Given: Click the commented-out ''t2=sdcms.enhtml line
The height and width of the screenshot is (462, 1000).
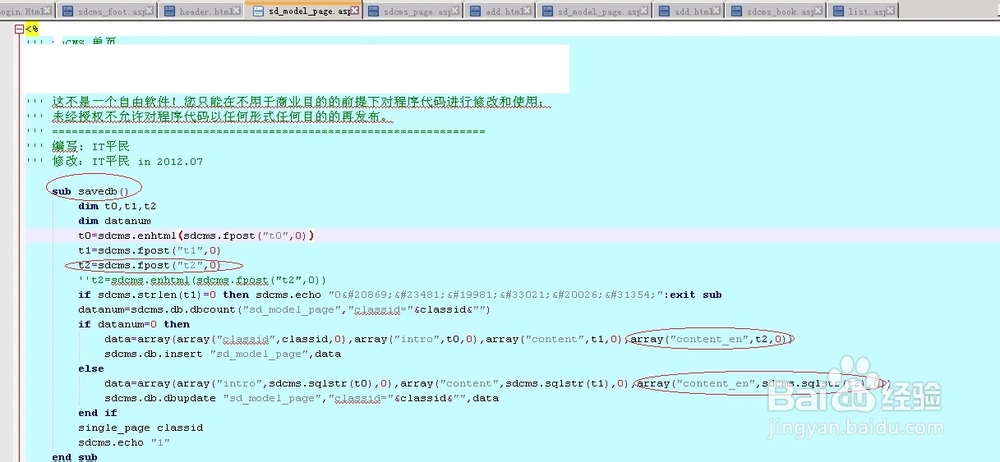Looking at the screenshot, I should (202, 279).
